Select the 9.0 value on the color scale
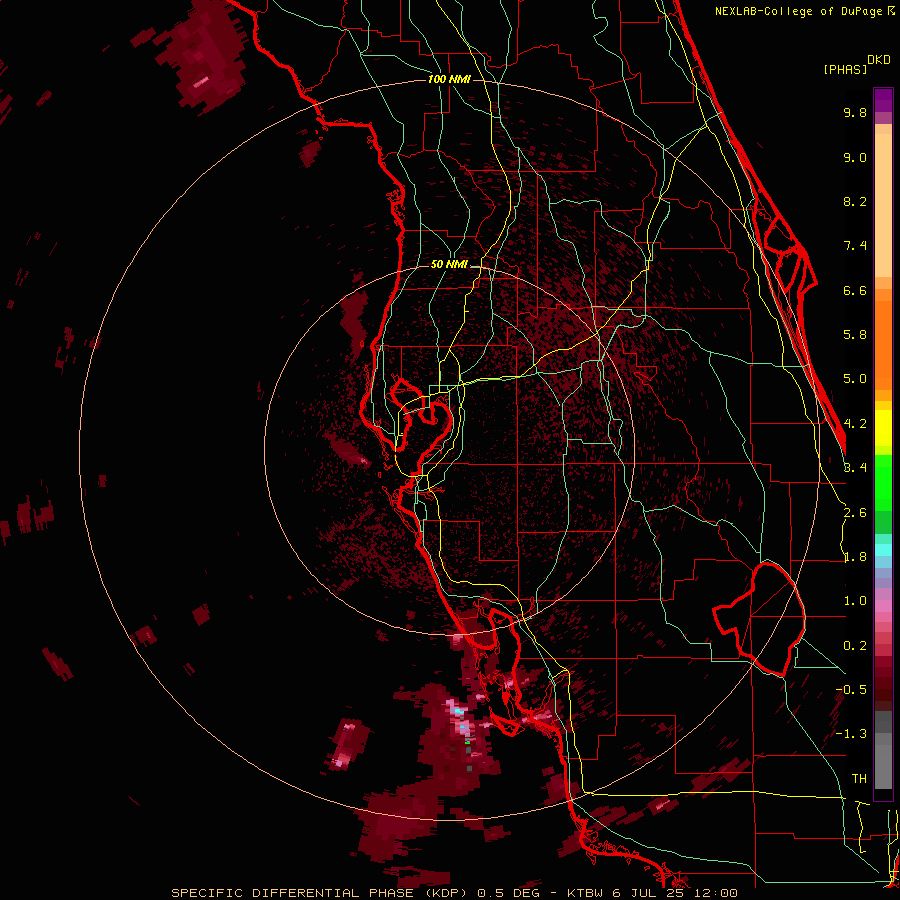900x900 pixels. (x=855, y=157)
